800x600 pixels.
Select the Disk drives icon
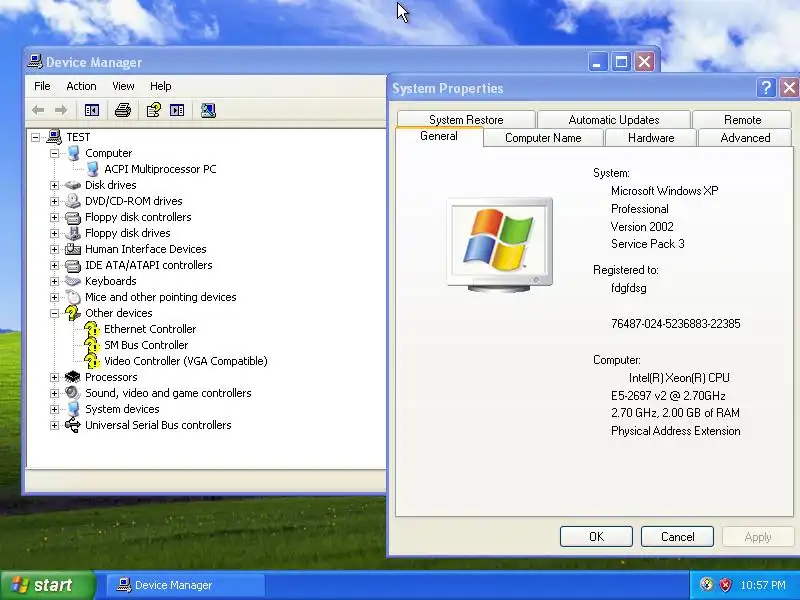pyautogui.click(x=73, y=185)
